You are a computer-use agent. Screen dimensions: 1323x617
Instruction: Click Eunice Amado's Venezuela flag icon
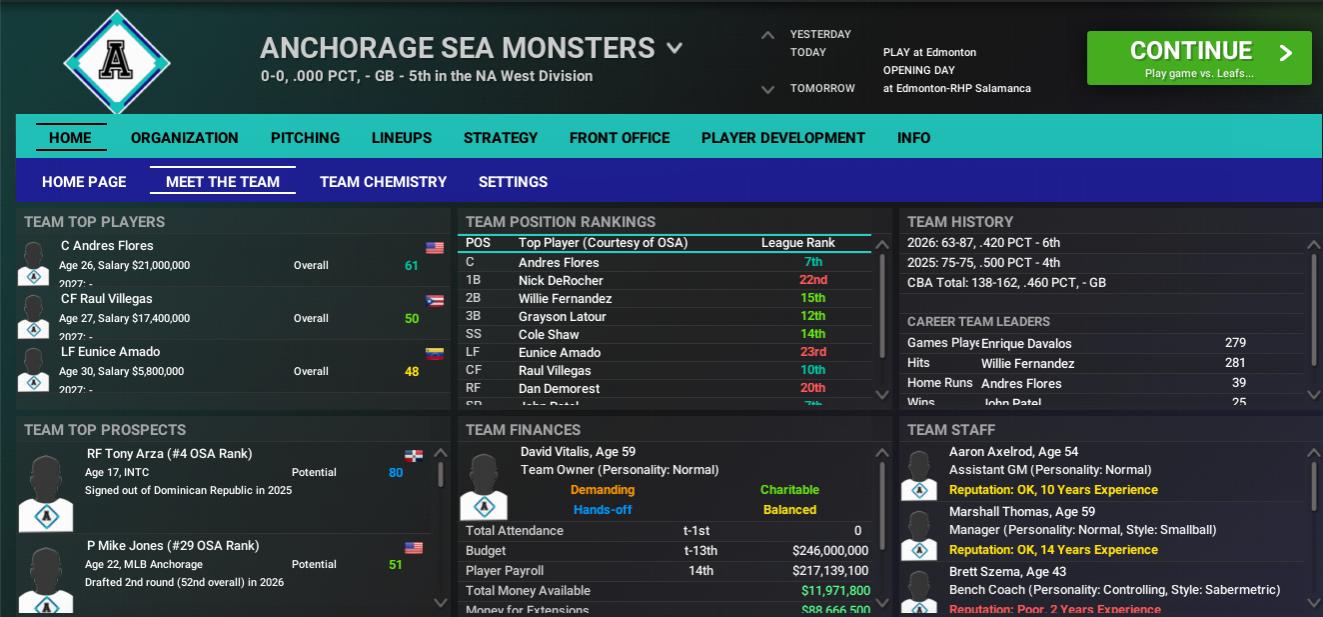434,354
